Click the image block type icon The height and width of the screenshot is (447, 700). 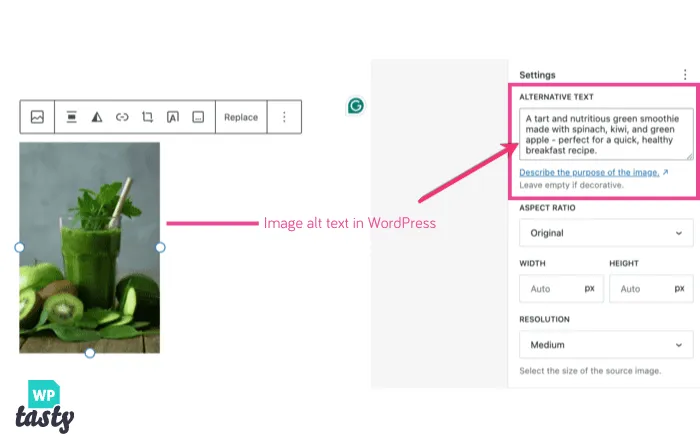pos(37,117)
